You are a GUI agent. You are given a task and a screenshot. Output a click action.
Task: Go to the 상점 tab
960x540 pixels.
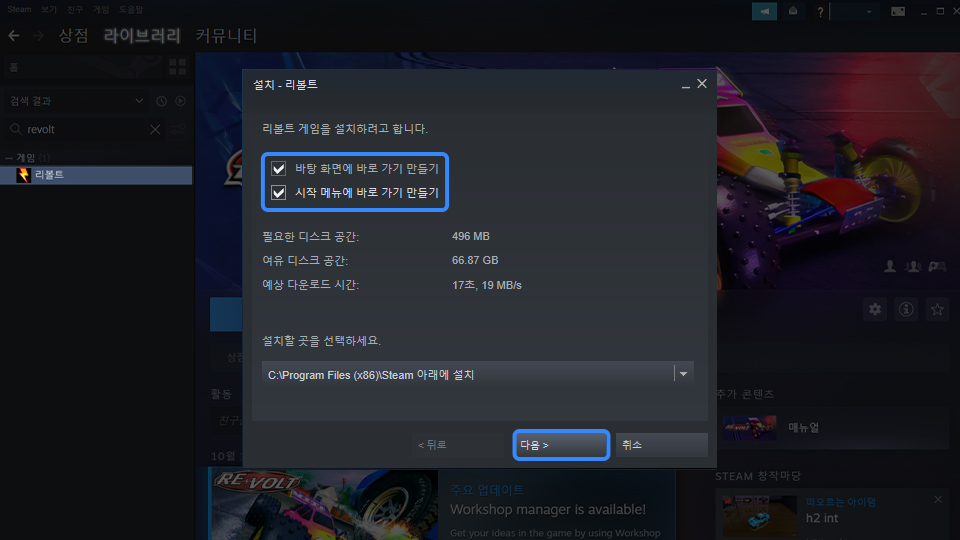coord(73,36)
